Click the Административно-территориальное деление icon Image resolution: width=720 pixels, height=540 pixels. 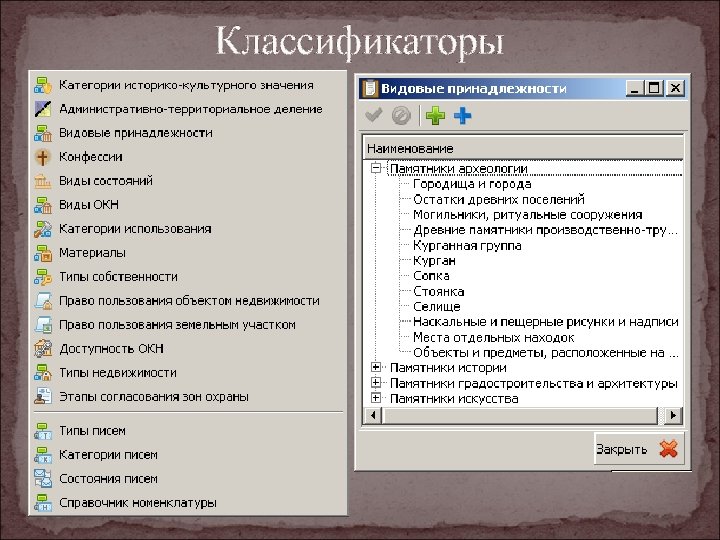tap(43, 109)
